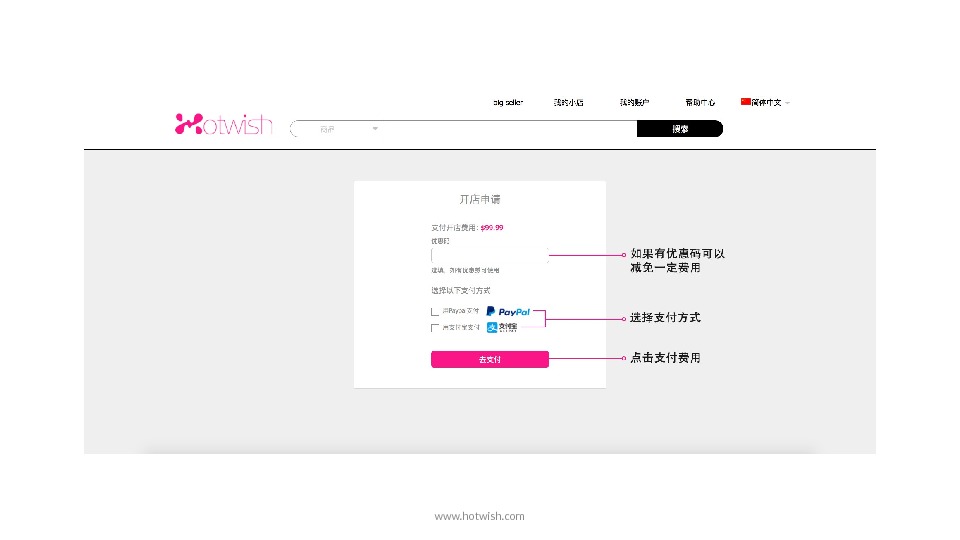Screen dimensions: 960x540
Task: Click the PayPal logo
Action: coord(508,312)
